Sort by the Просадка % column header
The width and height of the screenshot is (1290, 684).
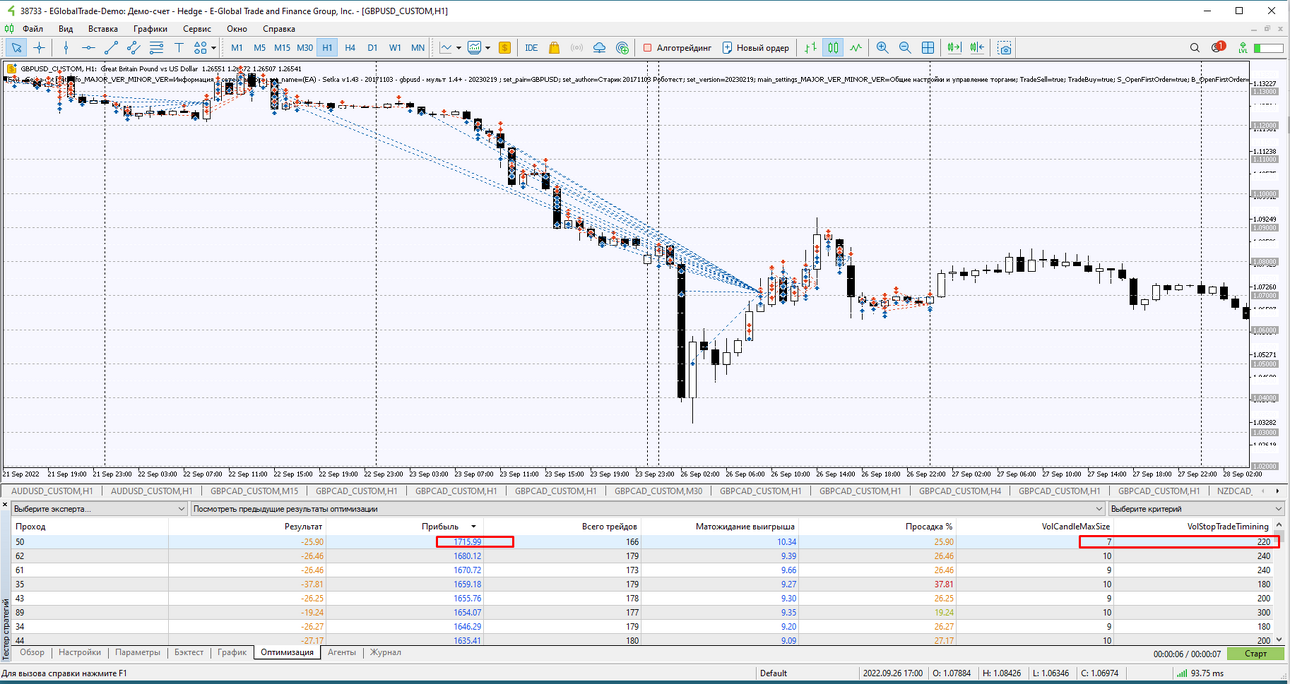pos(876,526)
